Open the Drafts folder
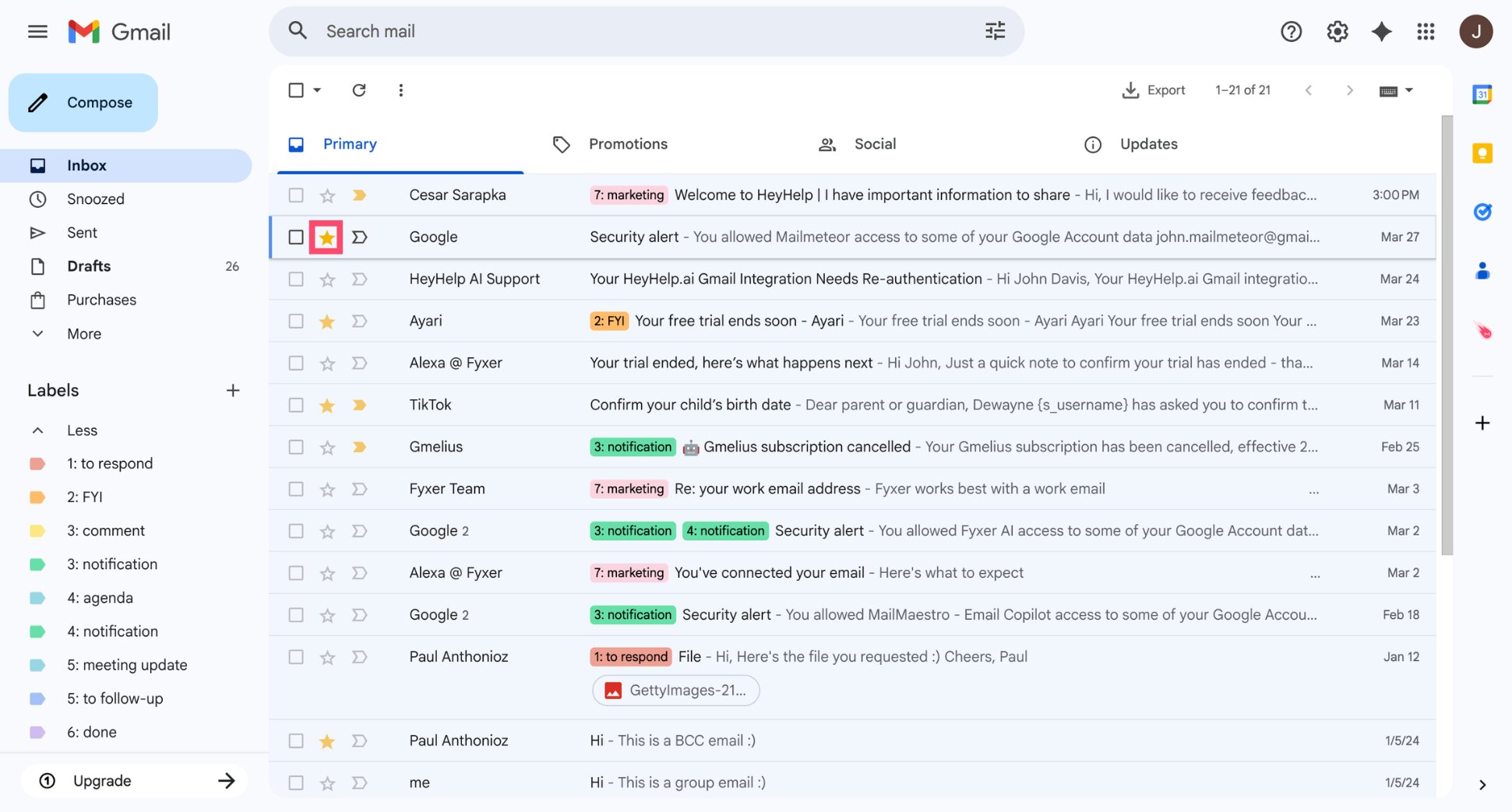The height and width of the screenshot is (812, 1512). click(x=125, y=266)
